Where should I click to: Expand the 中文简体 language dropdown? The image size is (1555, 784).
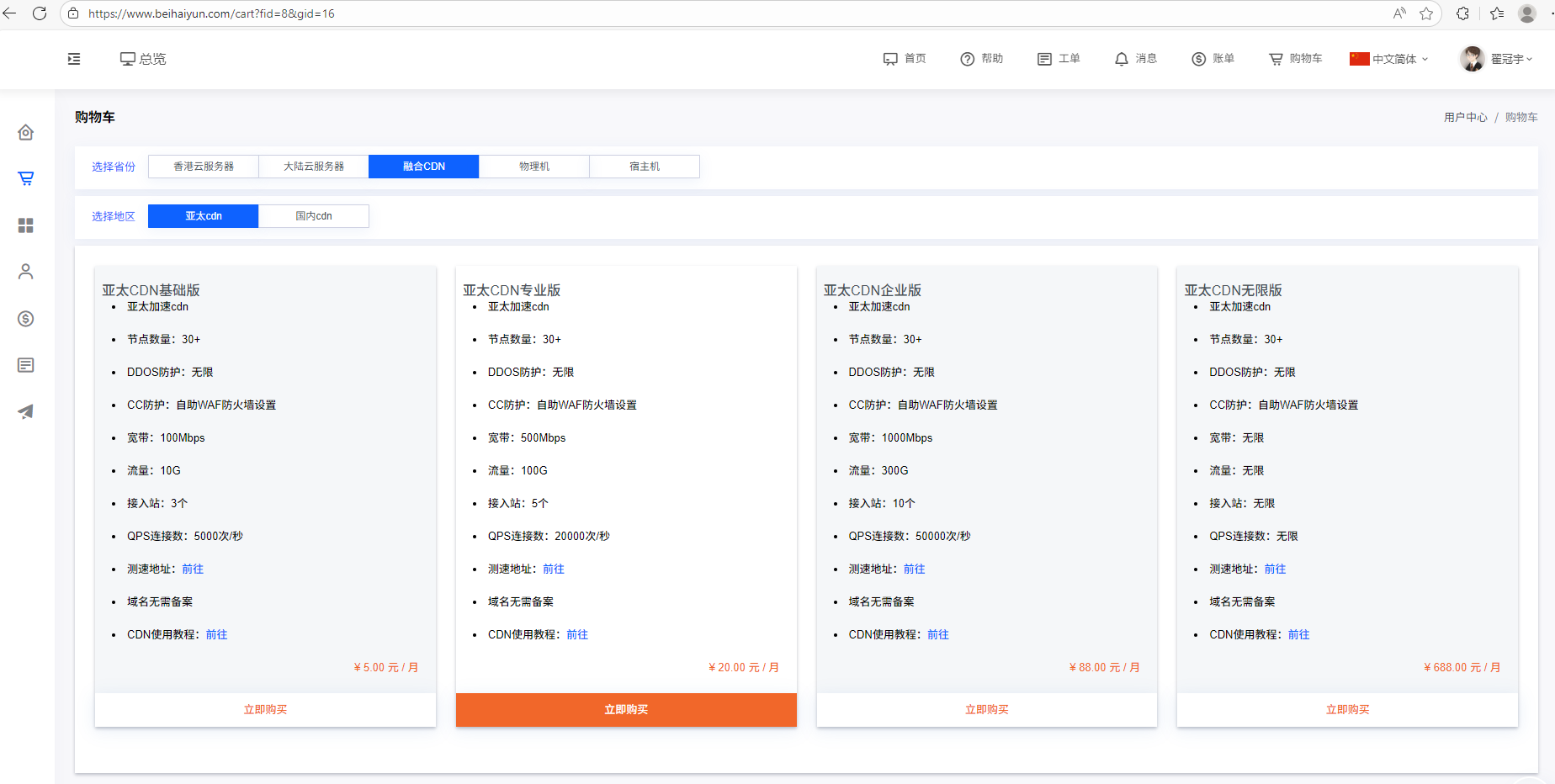coord(1389,59)
